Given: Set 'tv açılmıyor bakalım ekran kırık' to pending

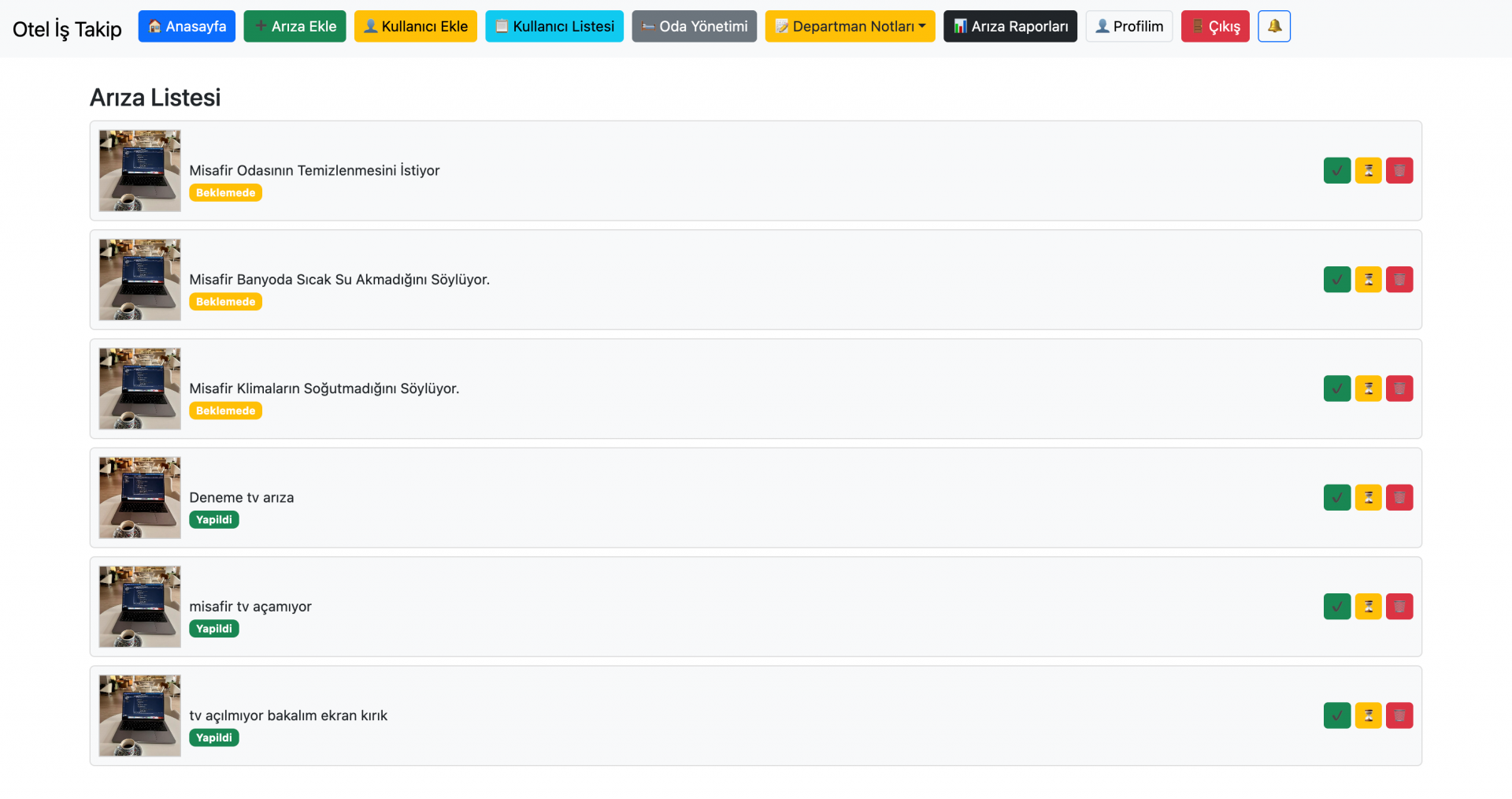Looking at the screenshot, I should [x=1368, y=715].
